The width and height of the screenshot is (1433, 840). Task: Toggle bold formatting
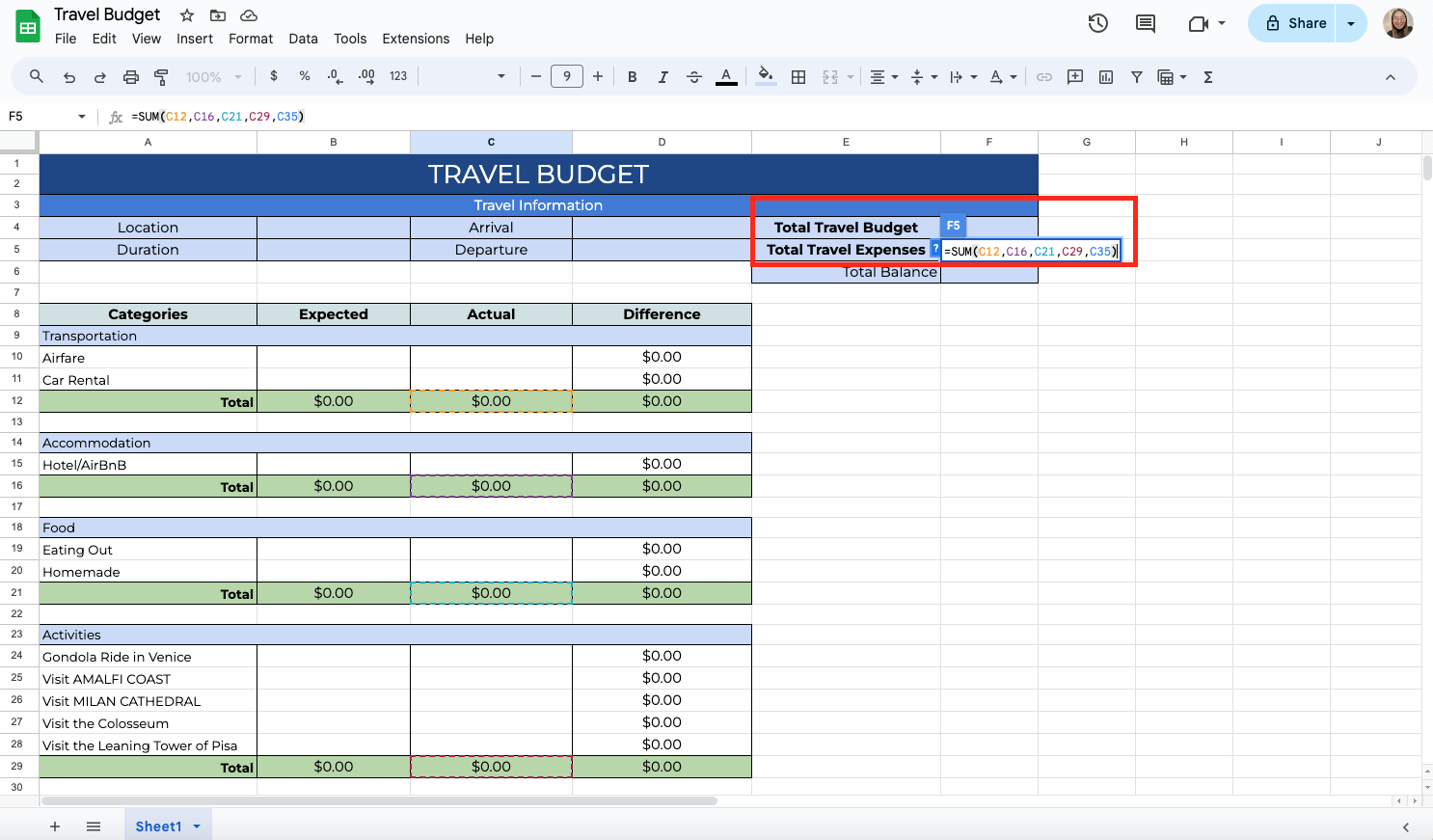pos(632,76)
